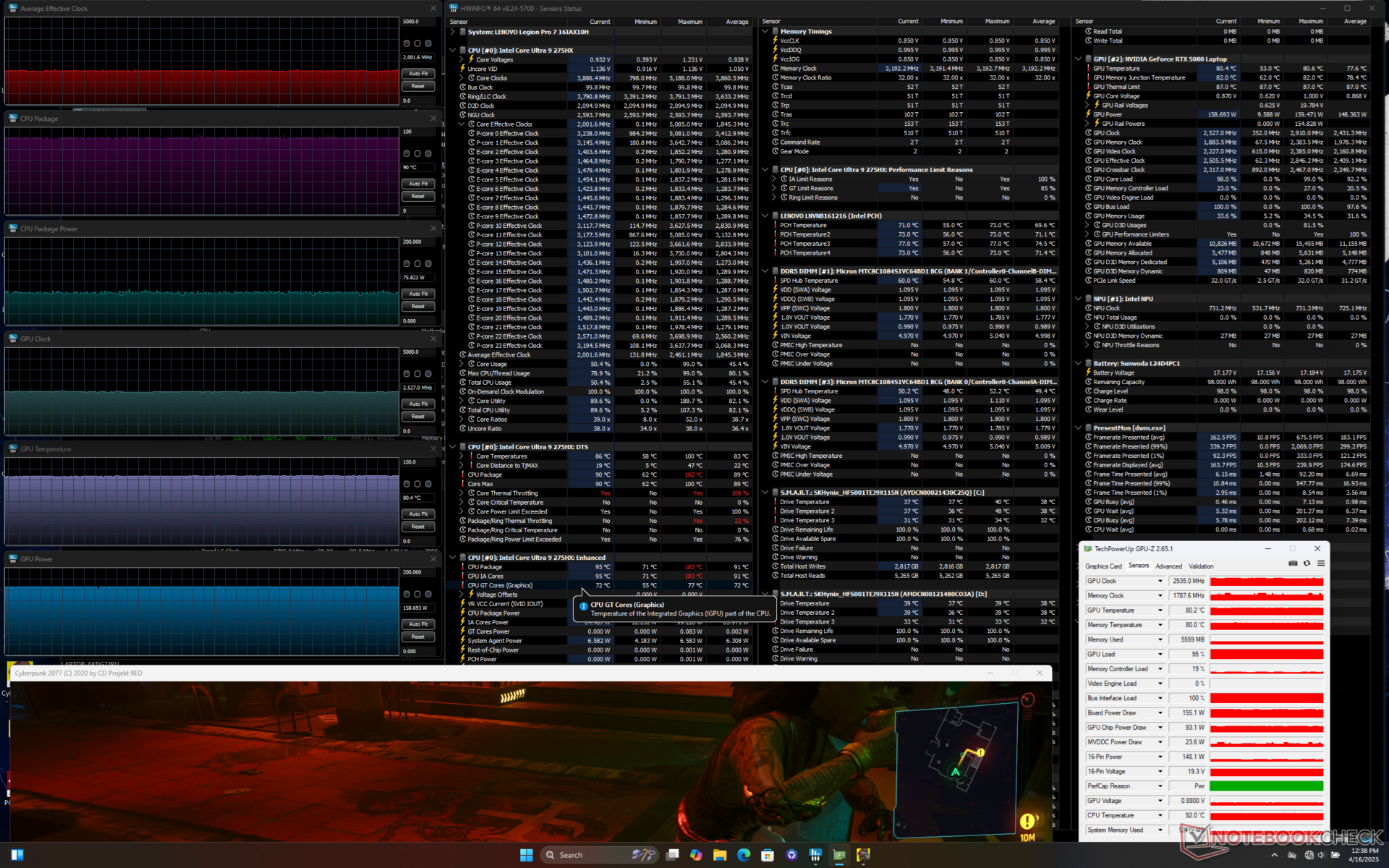Collapse the Memory Timings sensor group

click(x=765, y=32)
